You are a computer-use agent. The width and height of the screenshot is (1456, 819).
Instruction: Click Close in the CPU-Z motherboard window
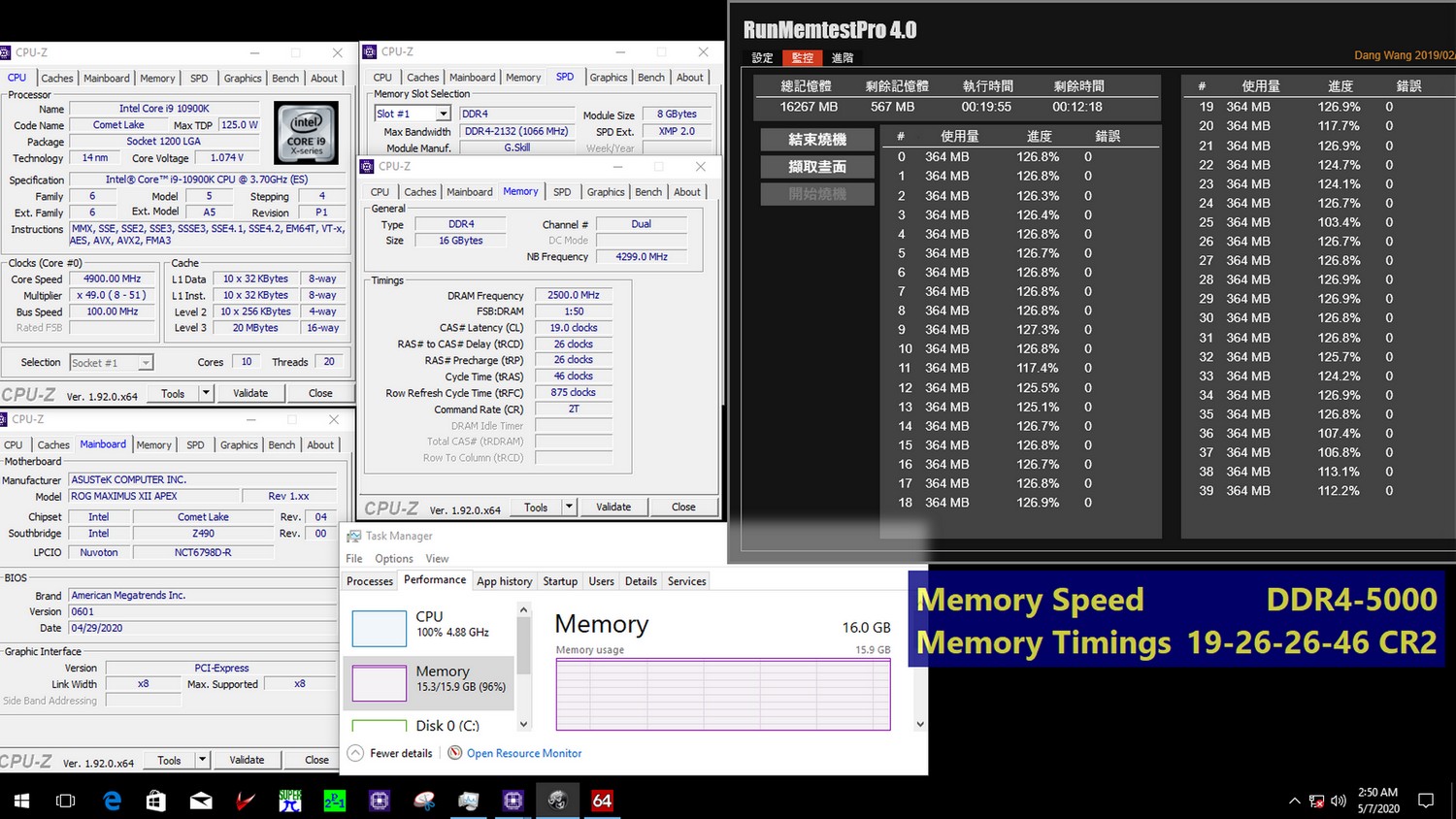(317, 760)
